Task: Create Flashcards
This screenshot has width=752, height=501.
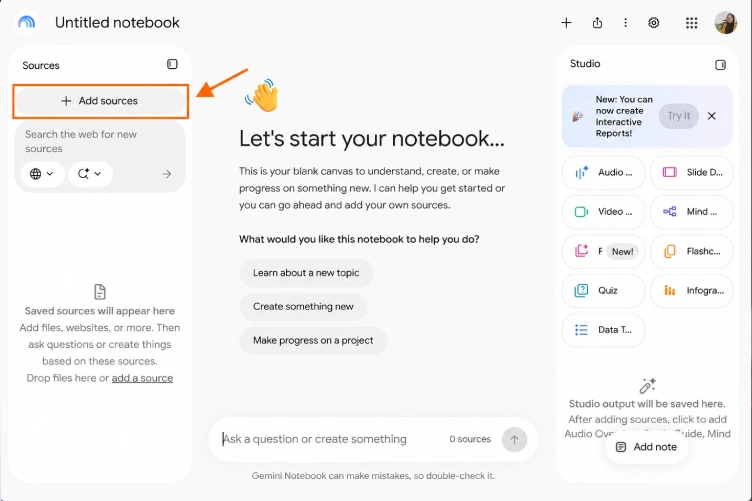Action: point(692,251)
